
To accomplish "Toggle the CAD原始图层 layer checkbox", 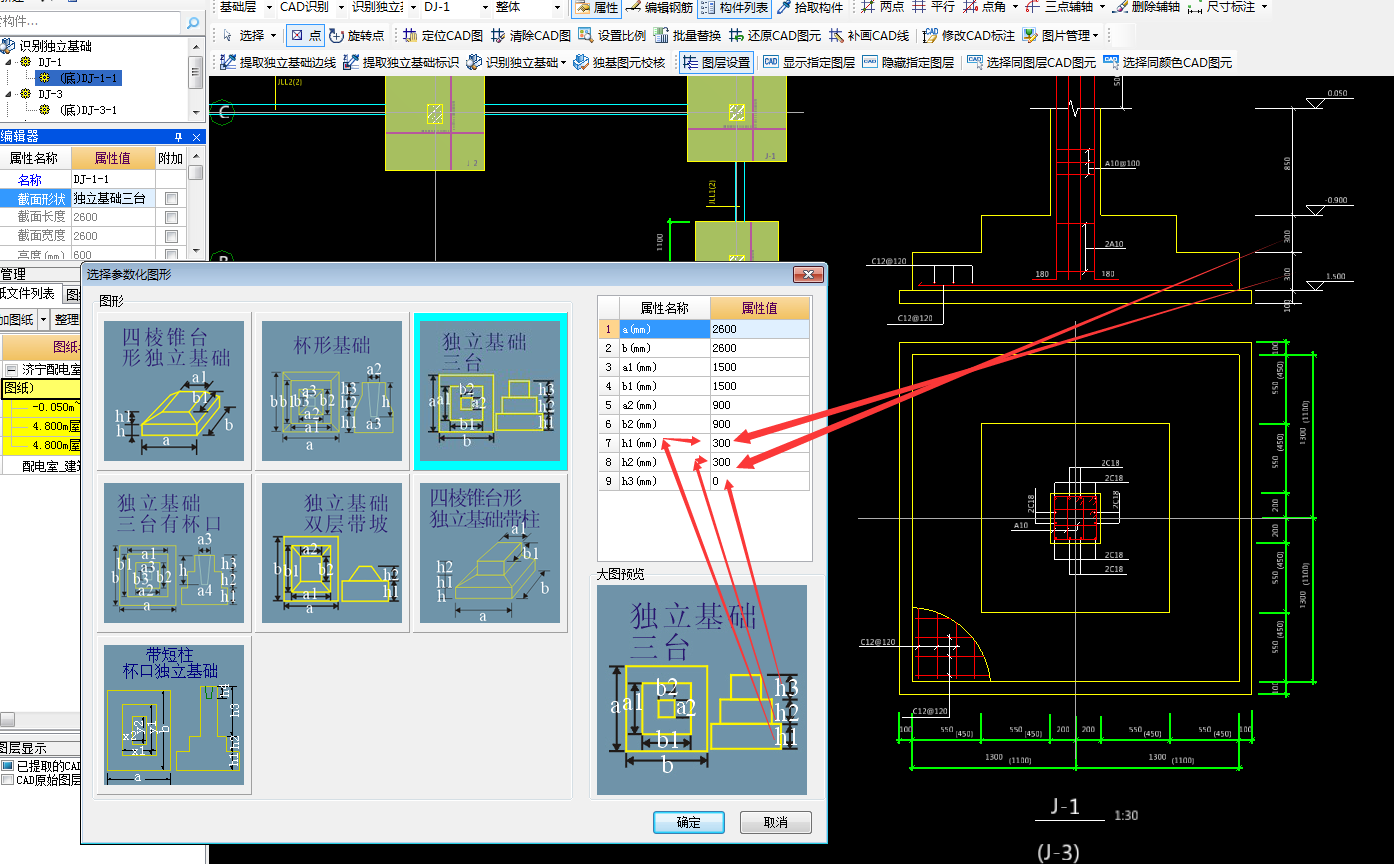I will pyautogui.click(x=7, y=780).
